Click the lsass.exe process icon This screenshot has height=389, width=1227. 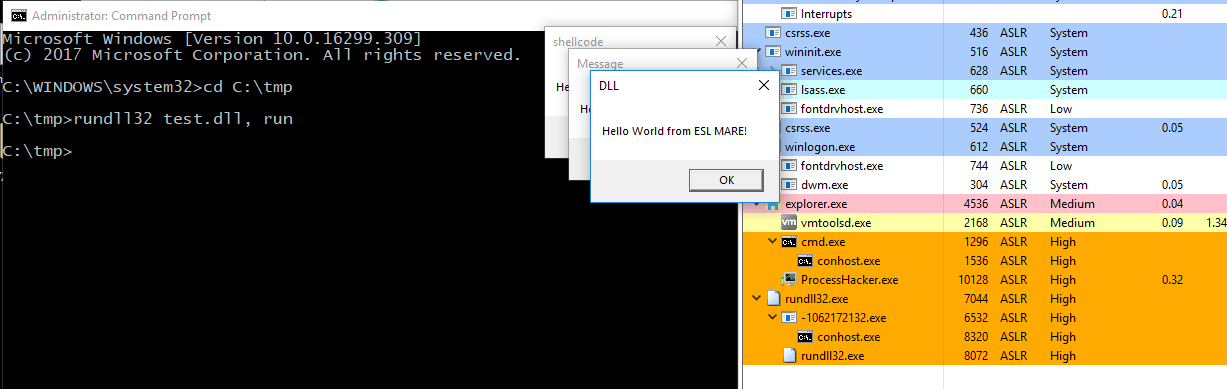click(789, 90)
